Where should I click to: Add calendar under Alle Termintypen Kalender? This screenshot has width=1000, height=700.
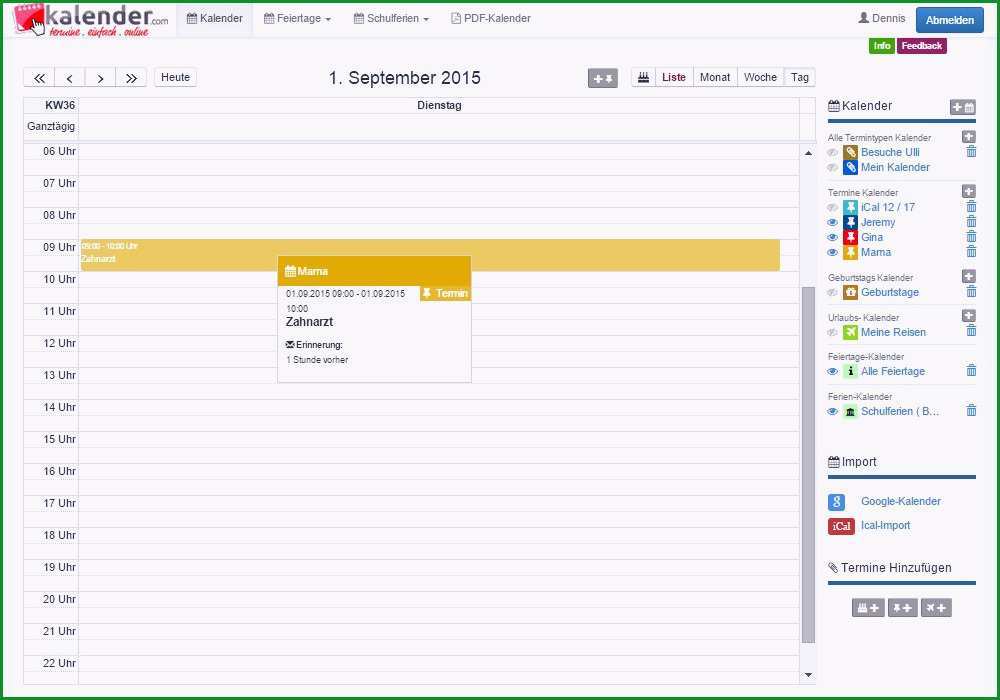click(969, 136)
